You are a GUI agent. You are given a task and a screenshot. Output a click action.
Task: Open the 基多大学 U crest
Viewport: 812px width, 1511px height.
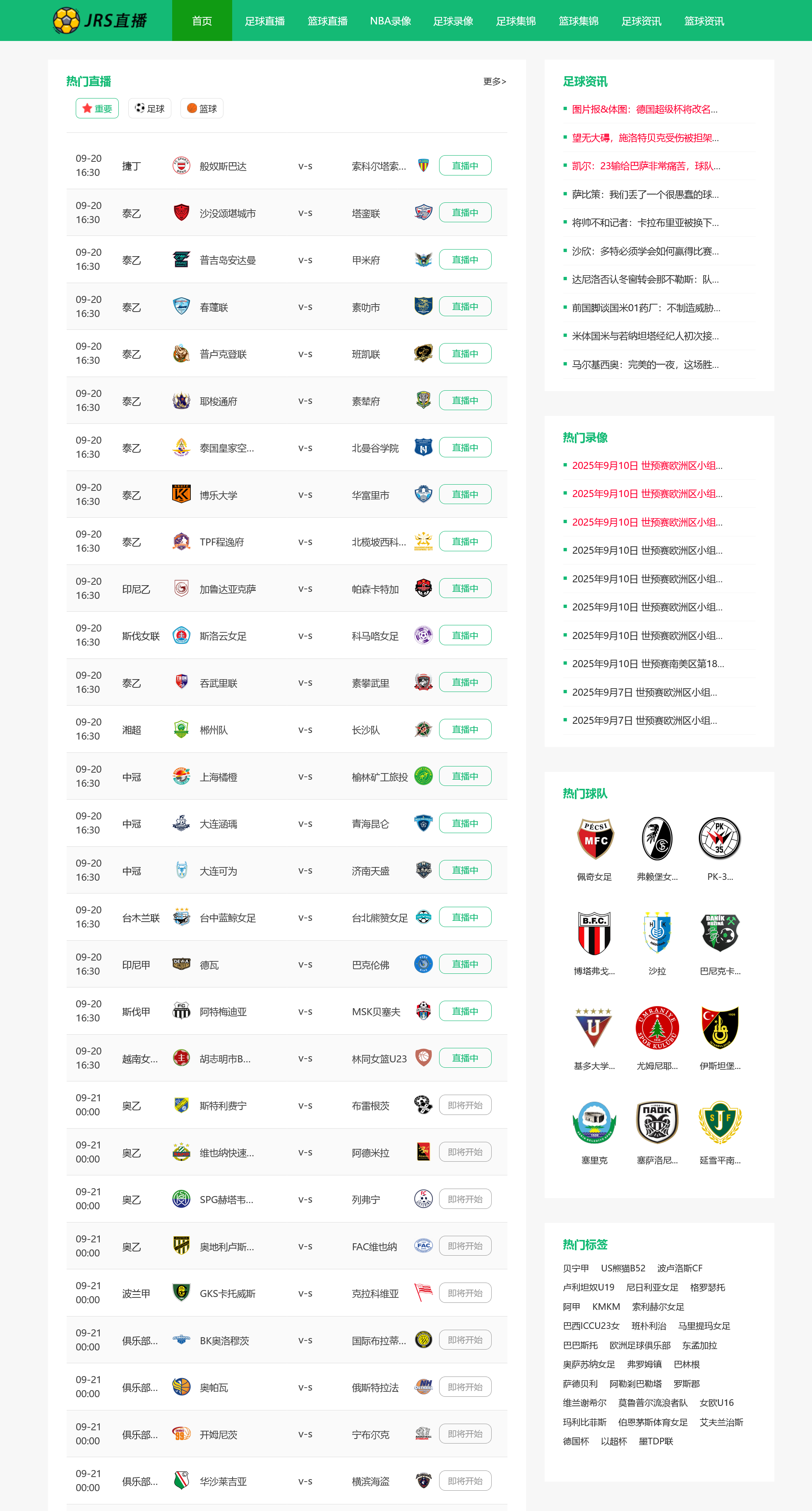(x=594, y=1027)
